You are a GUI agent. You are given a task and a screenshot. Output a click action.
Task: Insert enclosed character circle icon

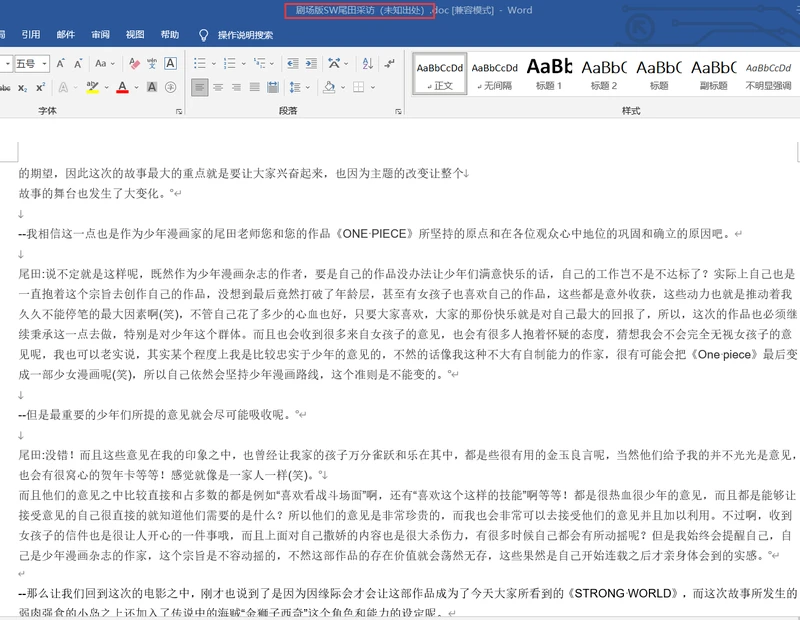pos(170,87)
